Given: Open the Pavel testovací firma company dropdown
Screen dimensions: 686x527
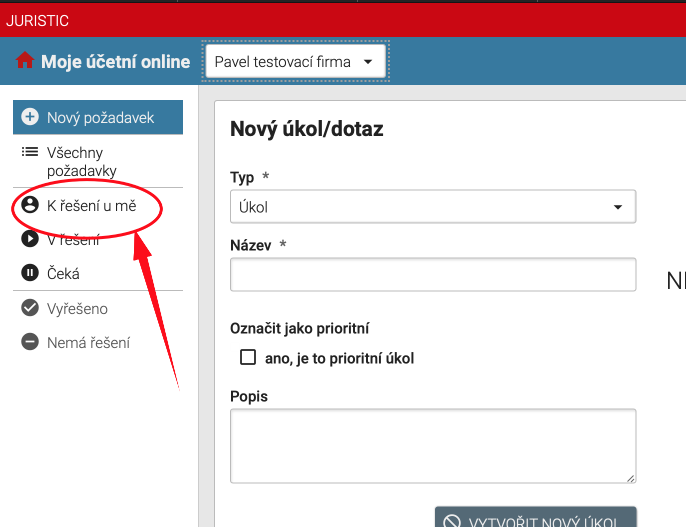Looking at the screenshot, I should point(295,62).
